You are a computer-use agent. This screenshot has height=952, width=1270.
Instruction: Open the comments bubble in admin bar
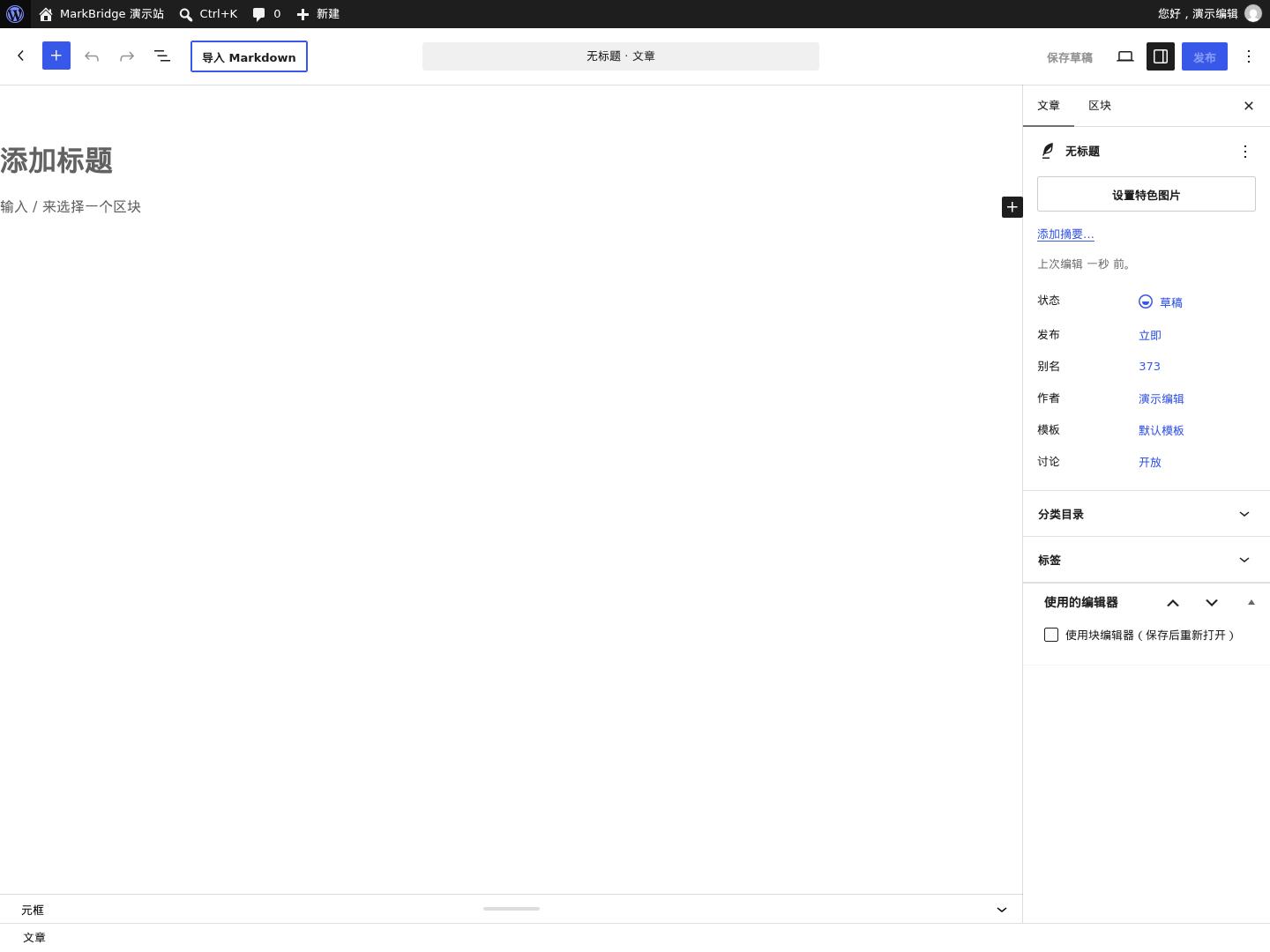(266, 14)
